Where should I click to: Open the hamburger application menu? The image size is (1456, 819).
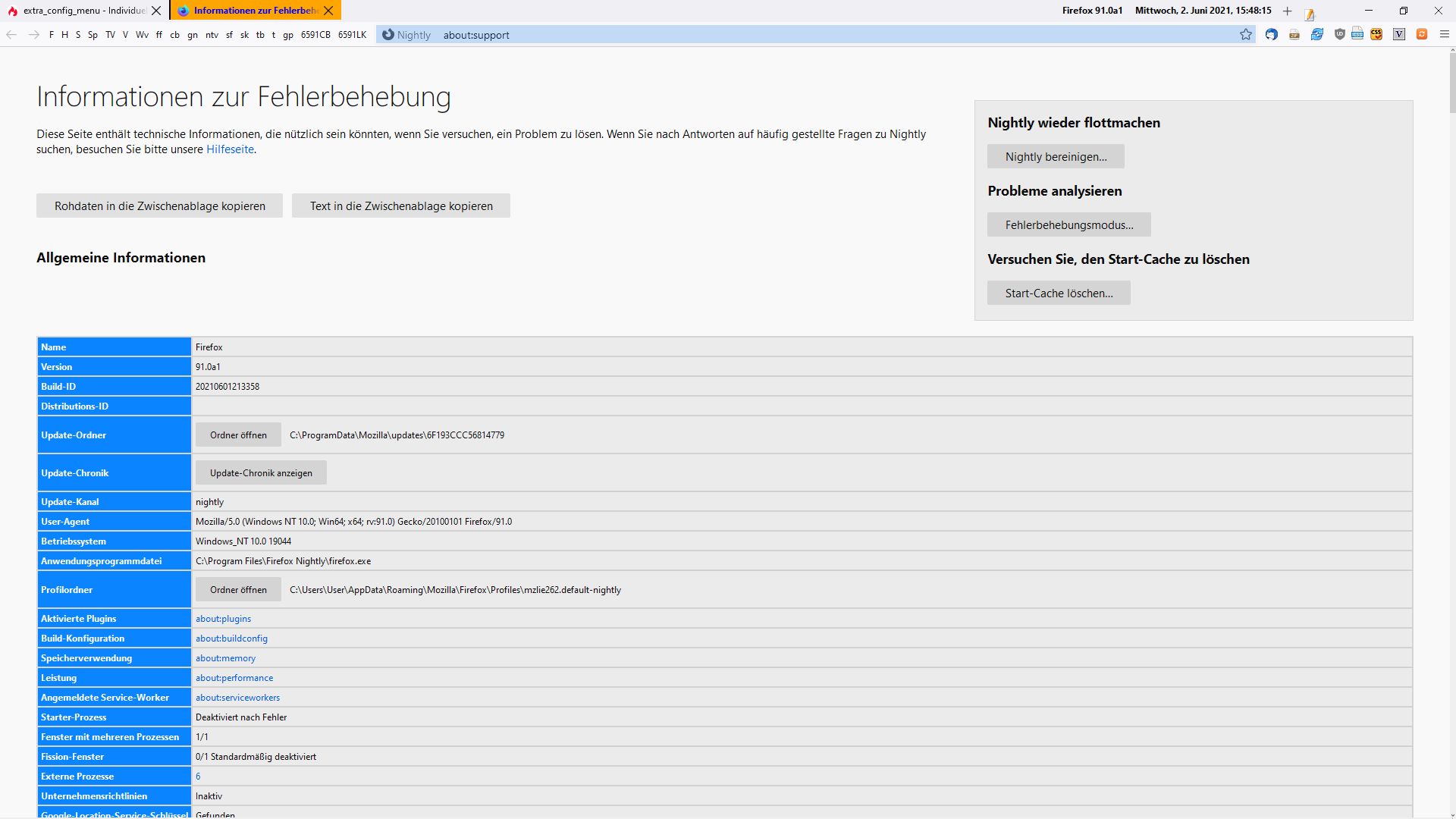1445,34
